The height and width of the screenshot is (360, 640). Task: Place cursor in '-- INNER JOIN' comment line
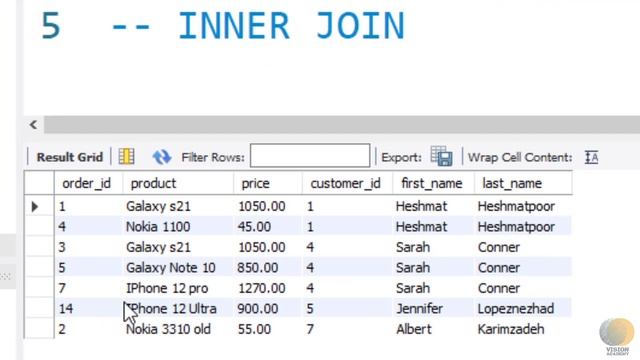coord(258,26)
